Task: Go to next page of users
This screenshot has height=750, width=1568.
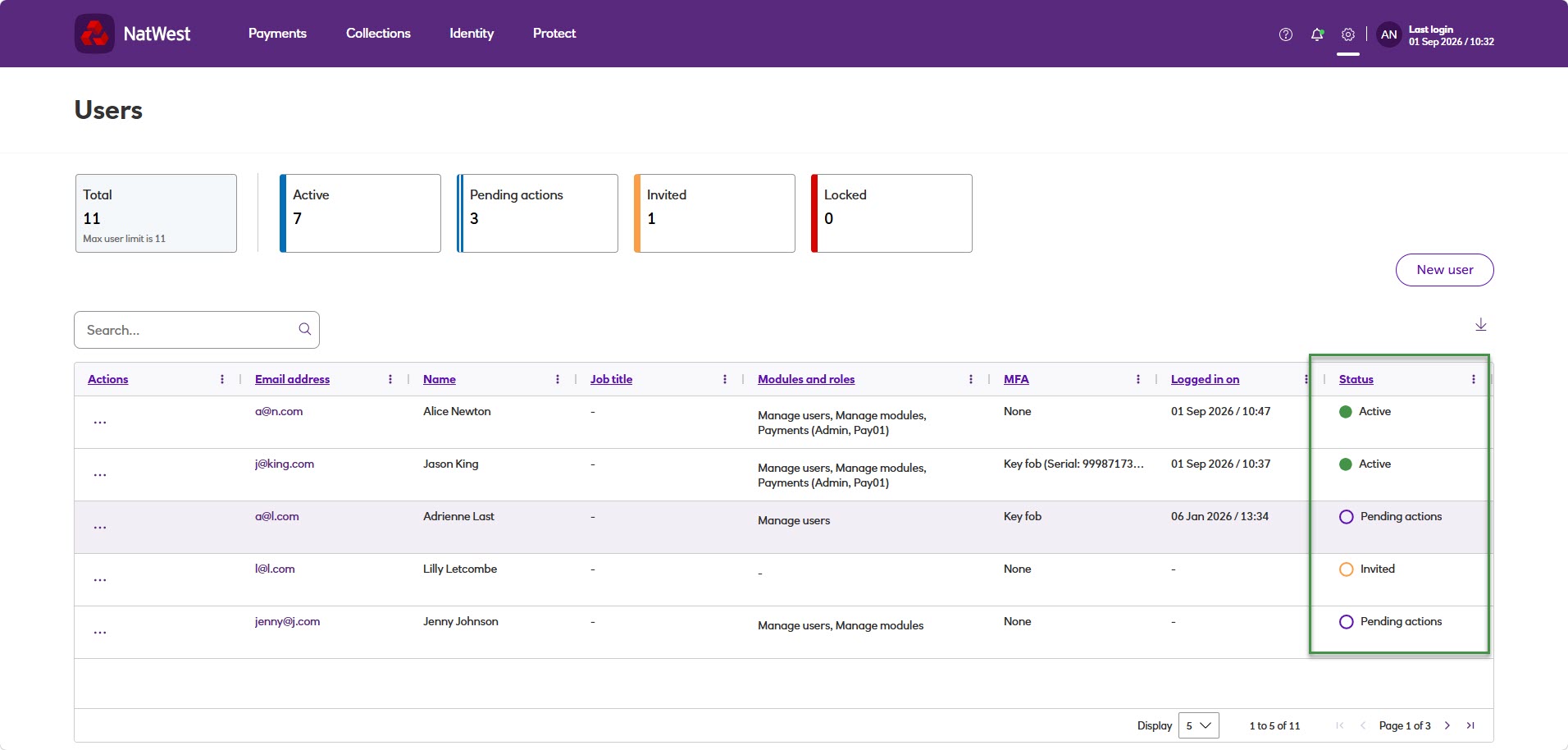Action: point(1447,725)
